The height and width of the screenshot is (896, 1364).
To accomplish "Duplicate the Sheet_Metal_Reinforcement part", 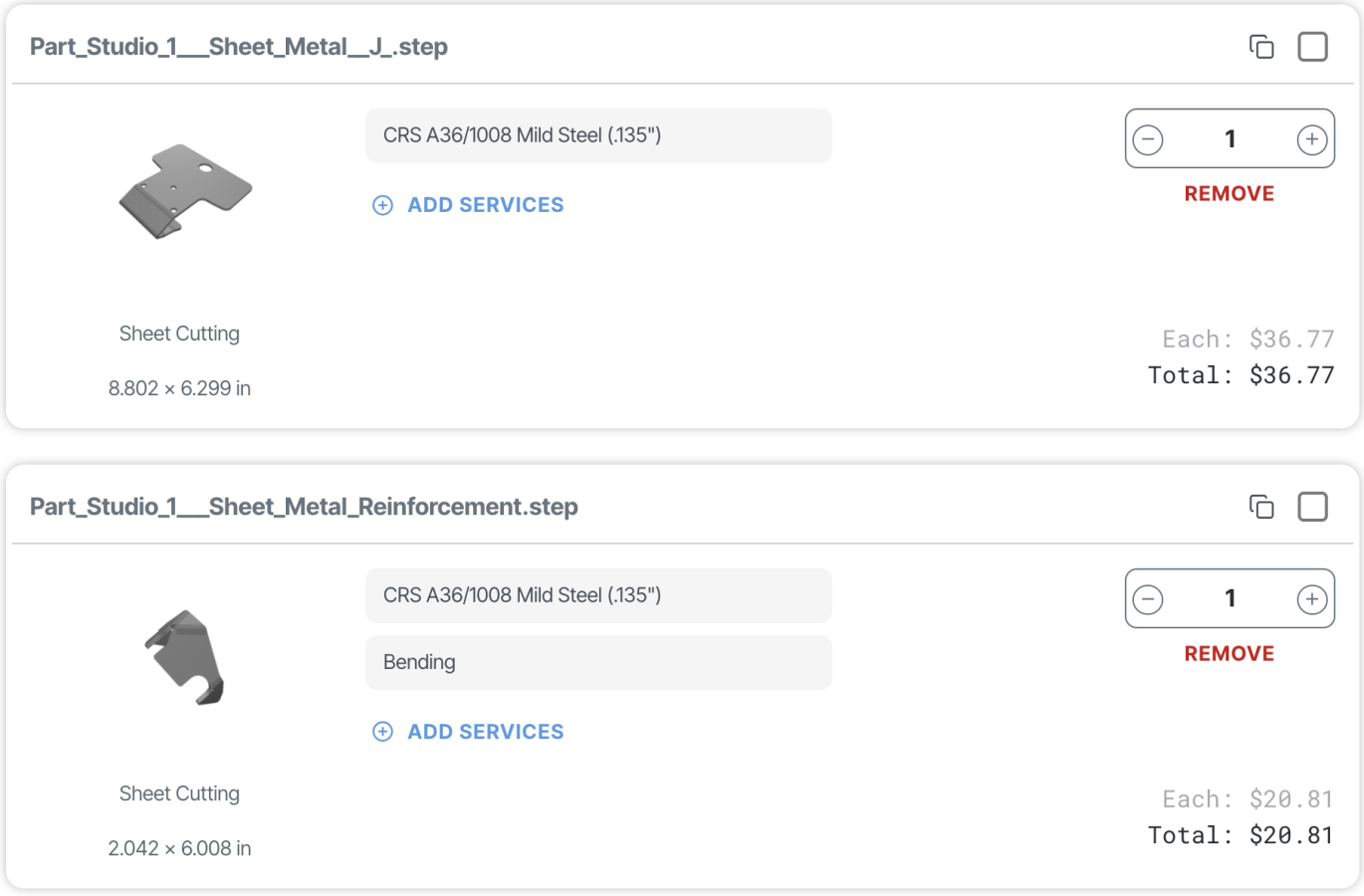I will 1261,507.
